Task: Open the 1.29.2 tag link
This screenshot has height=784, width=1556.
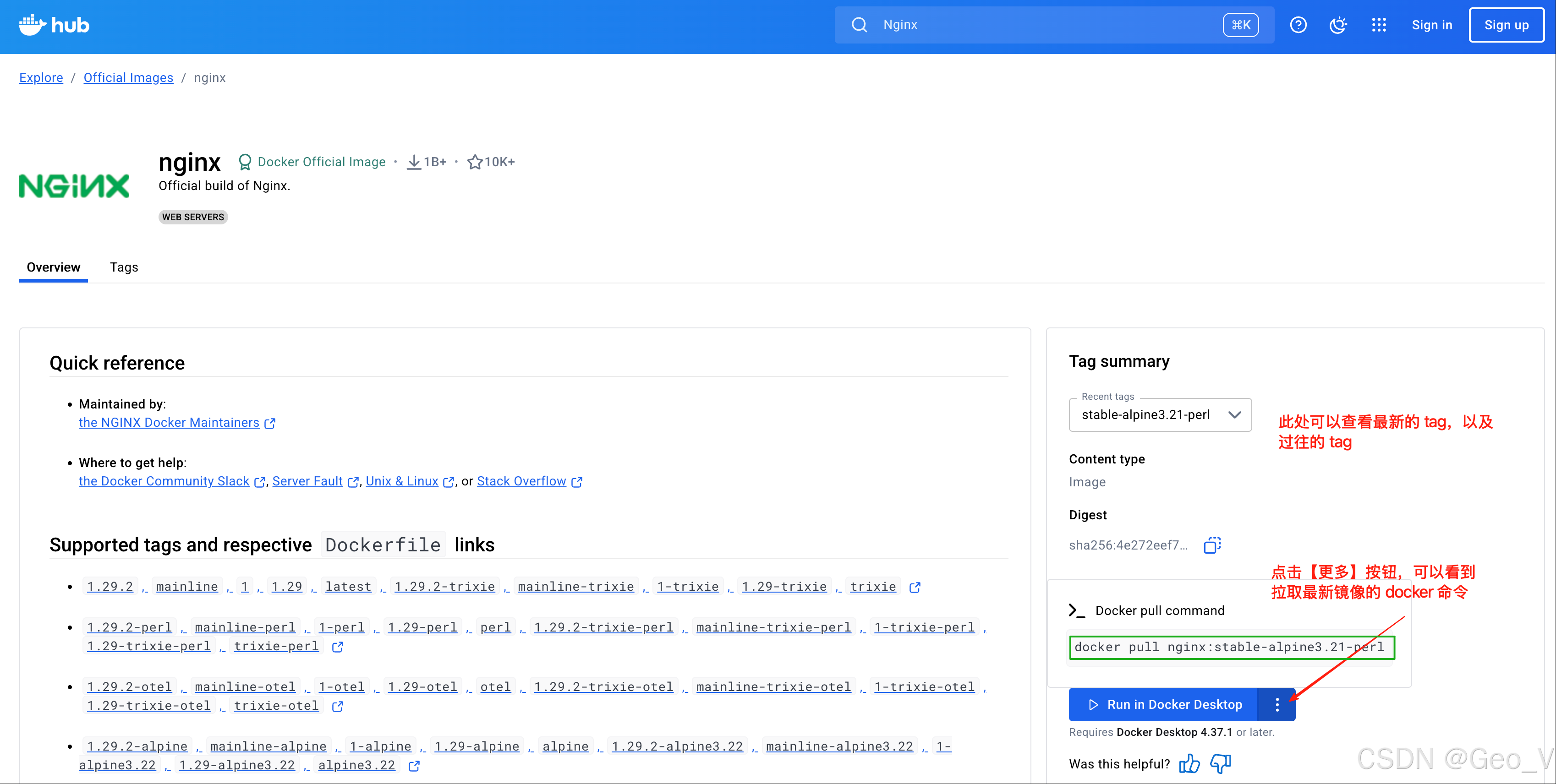Action: tap(110, 587)
